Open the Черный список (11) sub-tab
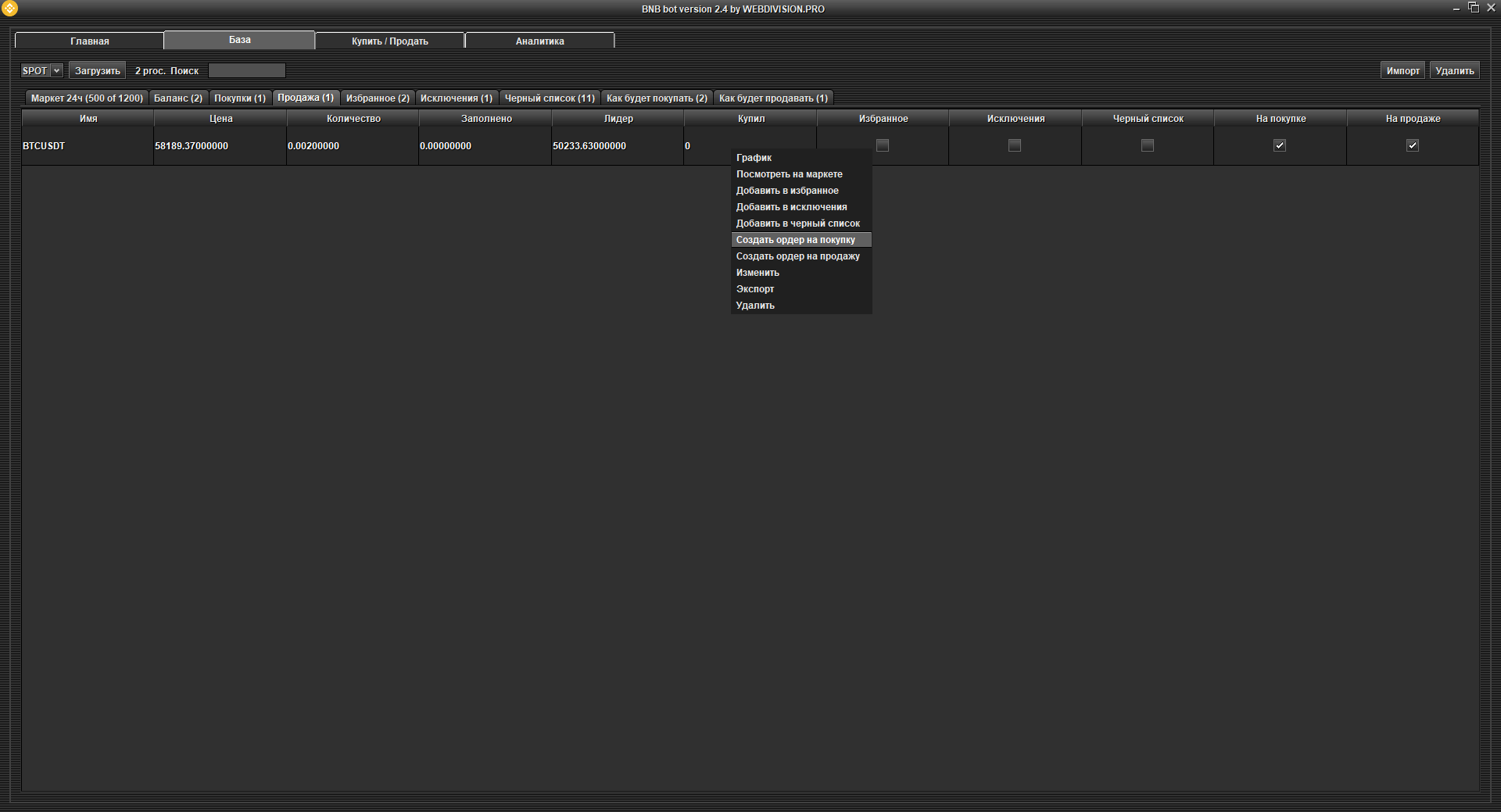The width and height of the screenshot is (1501, 812). click(x=550, y=98)
